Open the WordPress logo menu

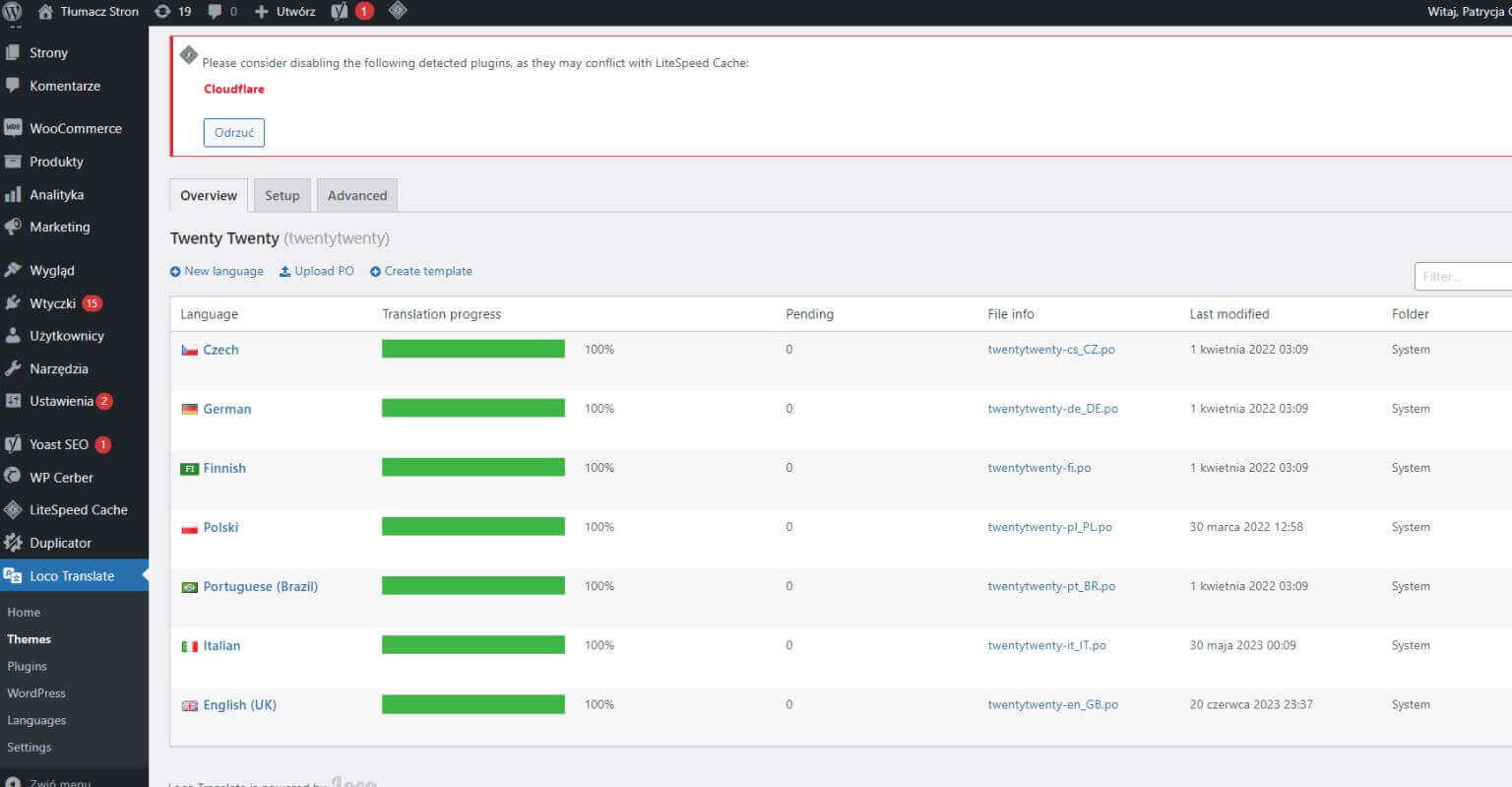12,12
